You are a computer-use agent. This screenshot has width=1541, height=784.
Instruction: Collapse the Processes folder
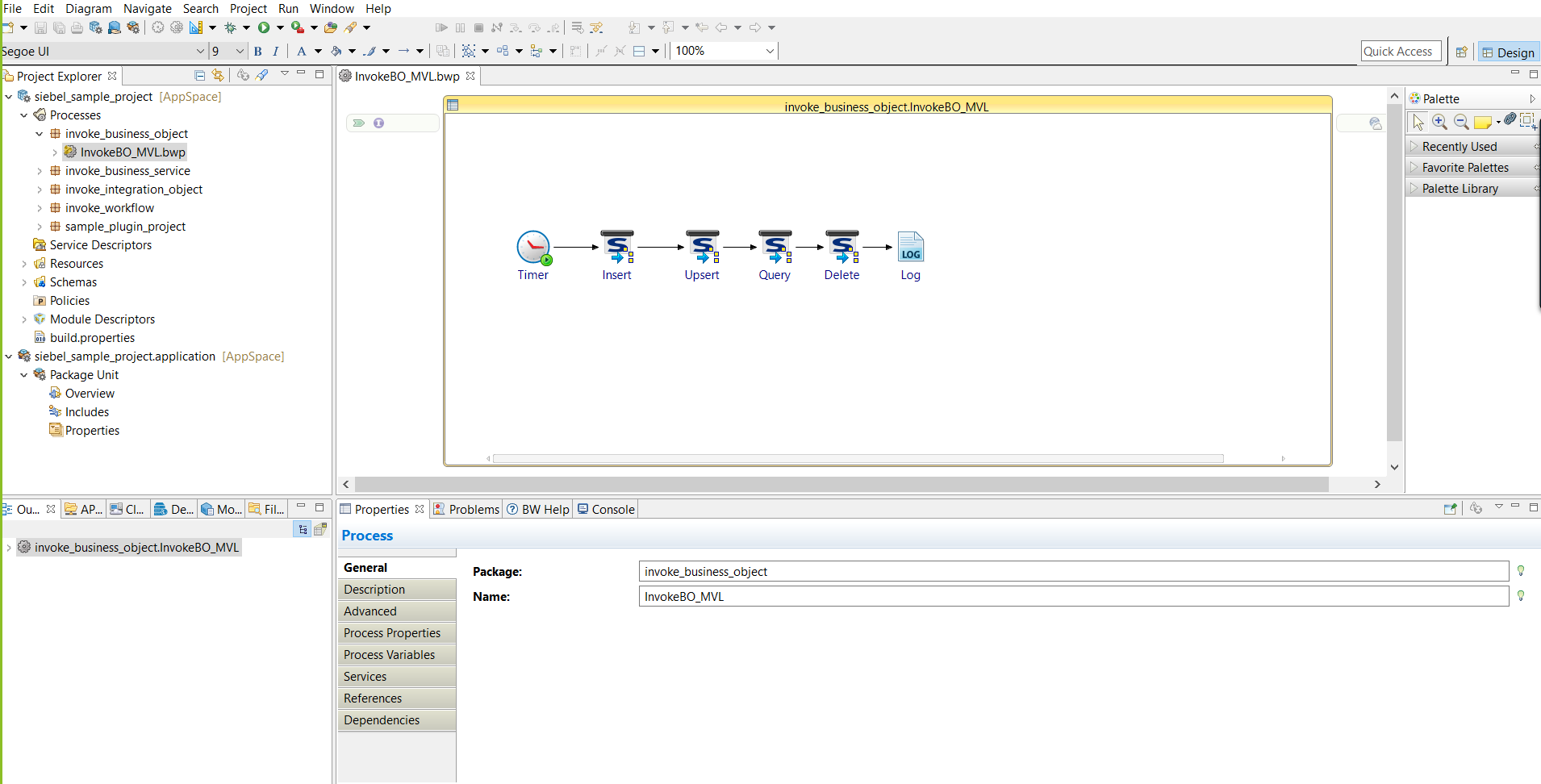(24, 115)
